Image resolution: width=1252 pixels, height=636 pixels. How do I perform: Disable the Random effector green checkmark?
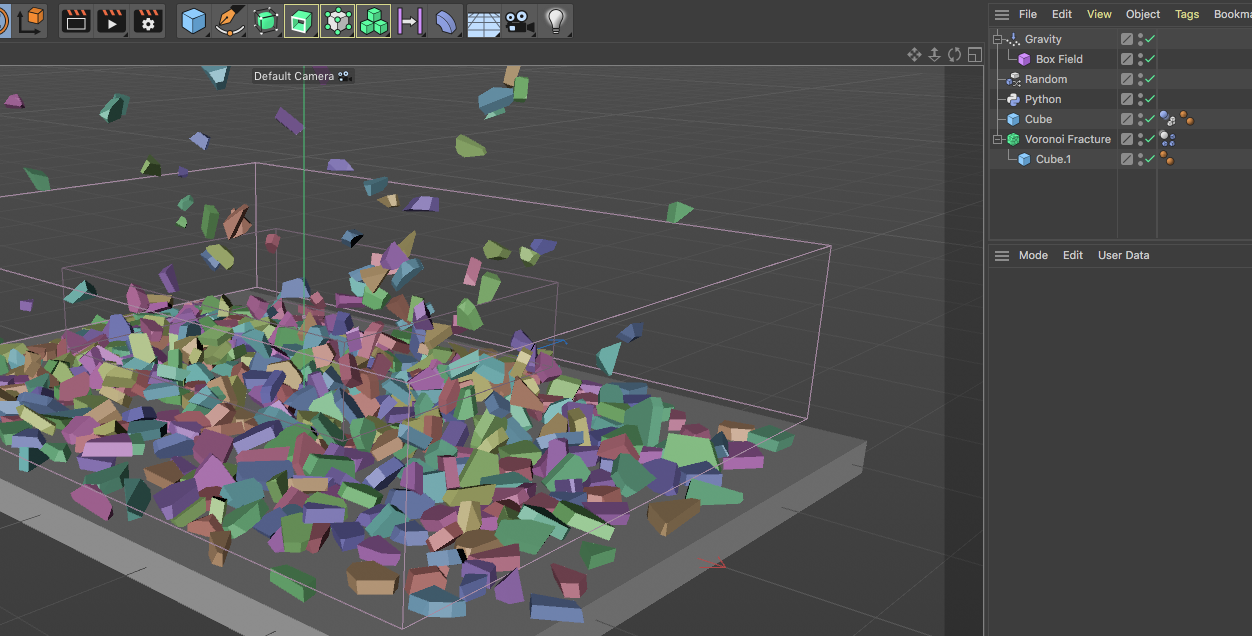coord(1150,79)
